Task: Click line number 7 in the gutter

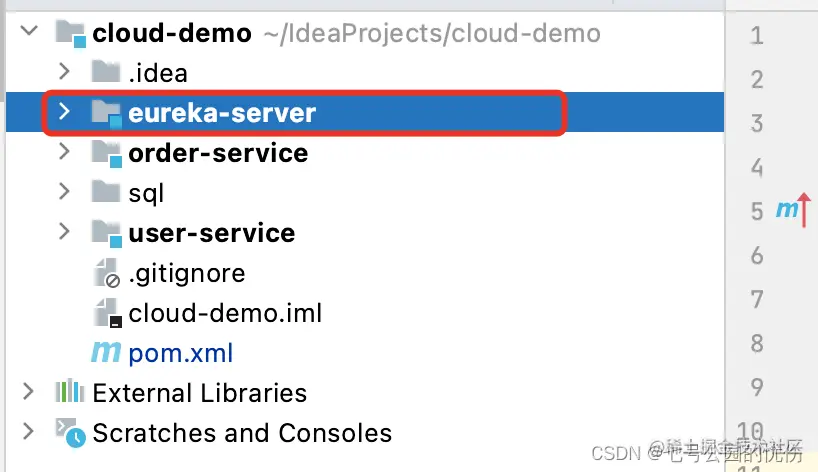Action: click(757, 299)
